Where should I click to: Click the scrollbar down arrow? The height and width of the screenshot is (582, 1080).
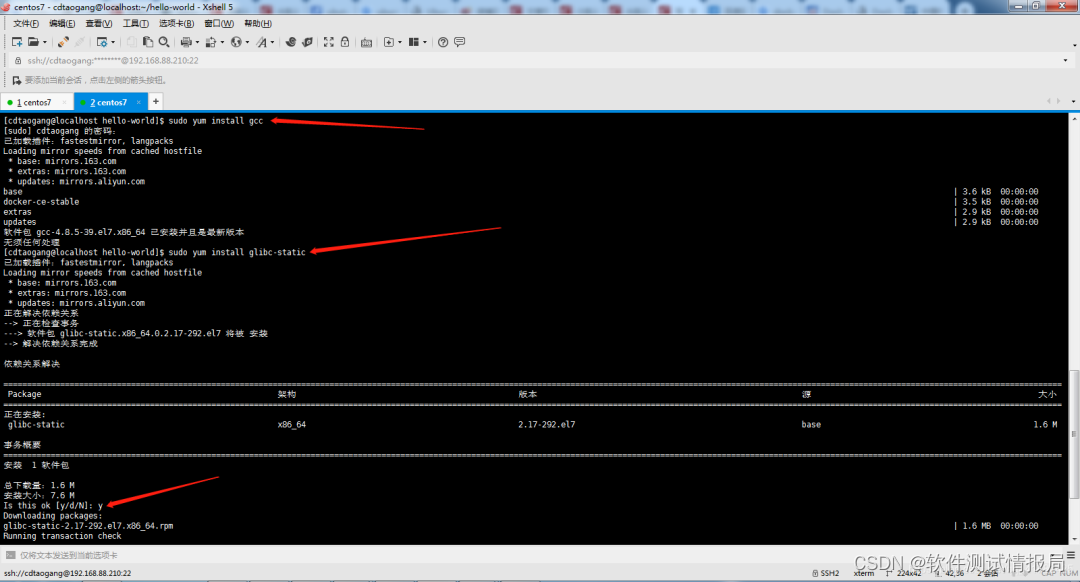[x=1074, y=539]
